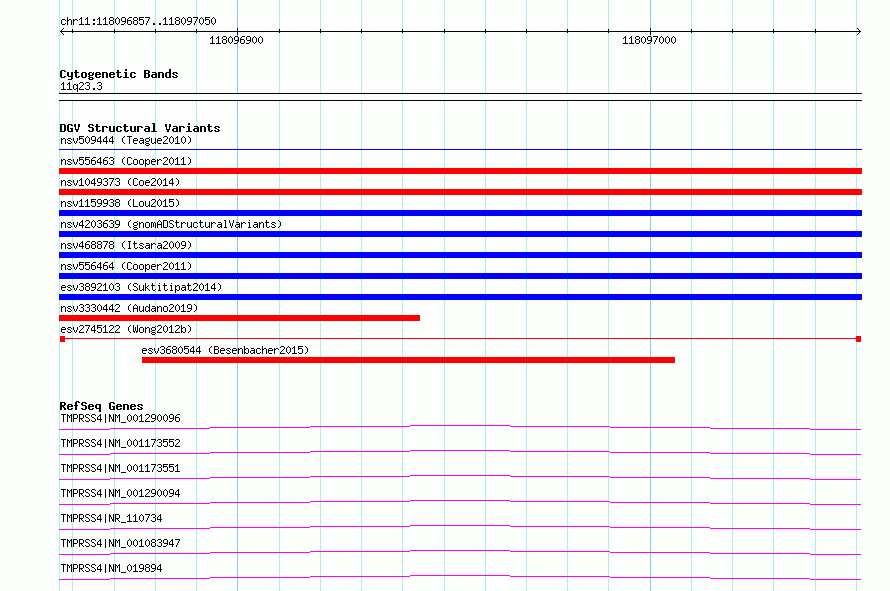Open variant esv3680544 (Besenbacher2015) label
This screenshot has height=591, width=890.
coord(225,350)
